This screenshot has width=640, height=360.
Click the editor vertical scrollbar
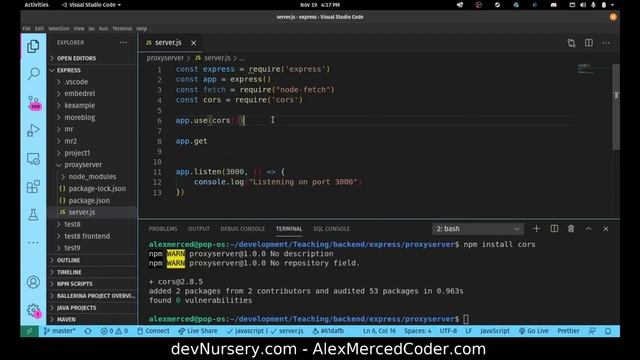[616, 107]
